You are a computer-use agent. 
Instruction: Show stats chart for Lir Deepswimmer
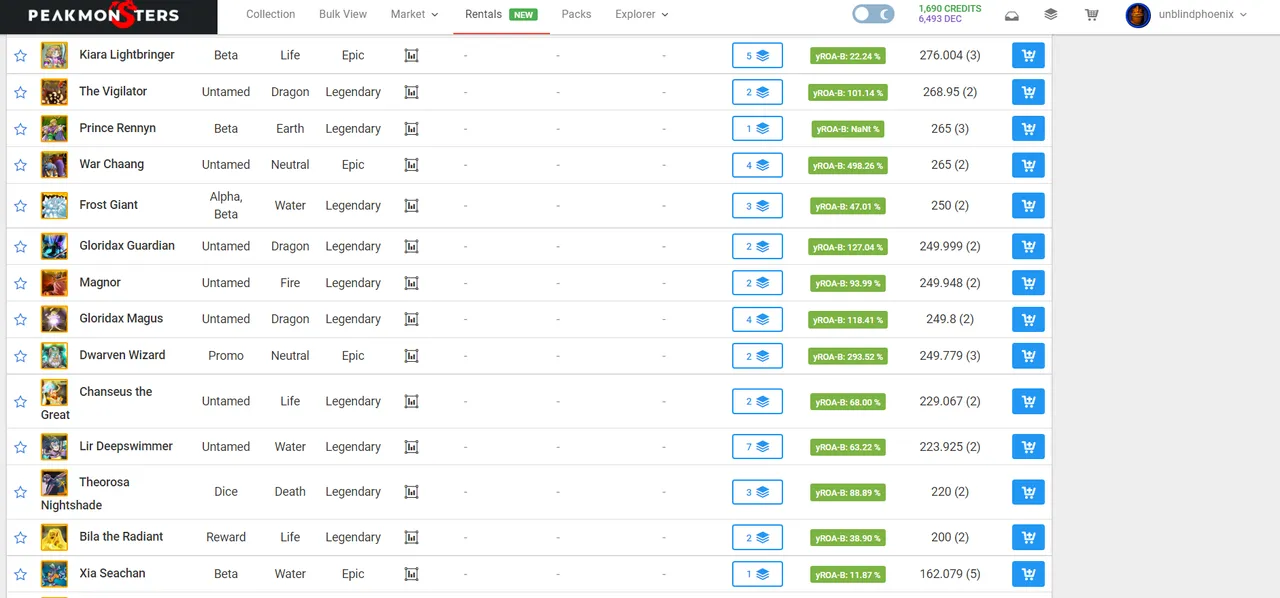[411, 447]
